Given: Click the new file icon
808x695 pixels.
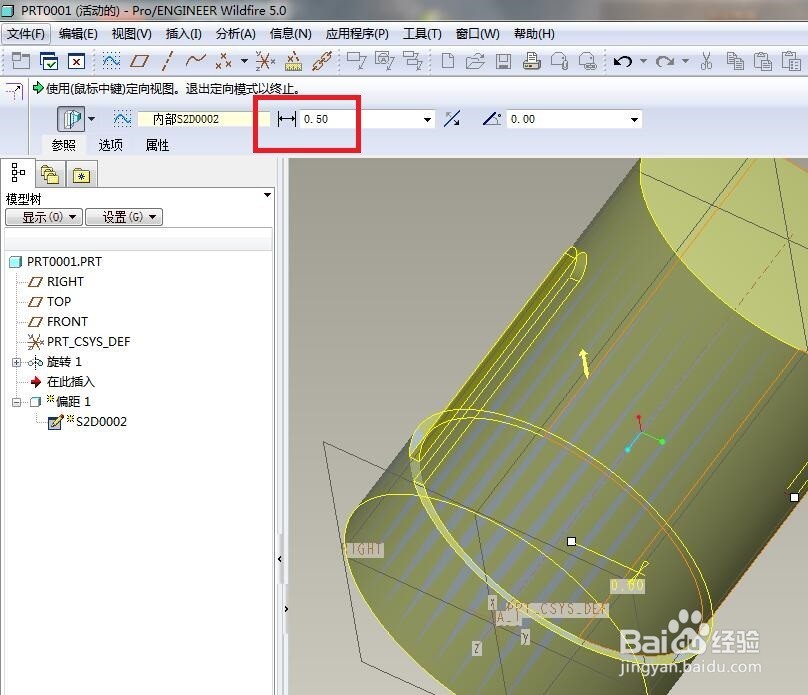Looking at the screenshot, I should pos(448,61).
